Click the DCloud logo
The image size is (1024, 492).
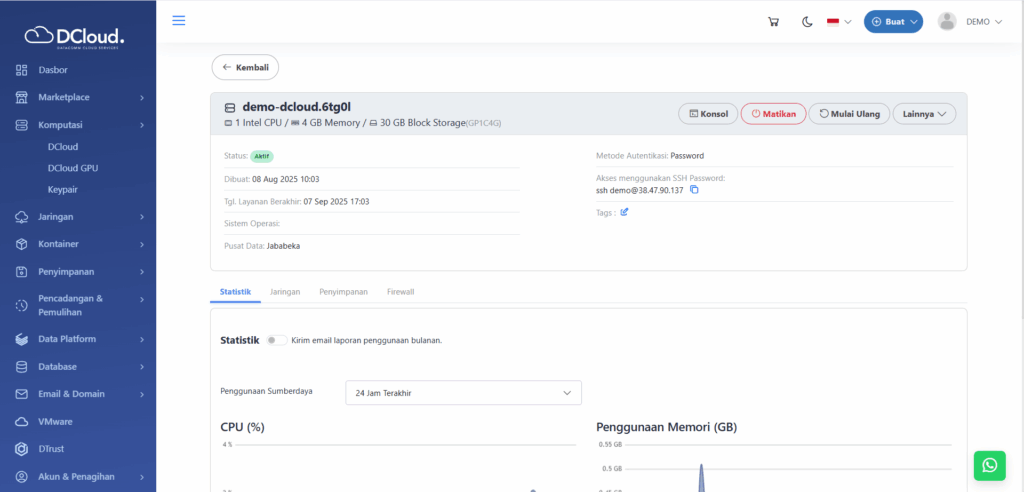coord(77,37)
